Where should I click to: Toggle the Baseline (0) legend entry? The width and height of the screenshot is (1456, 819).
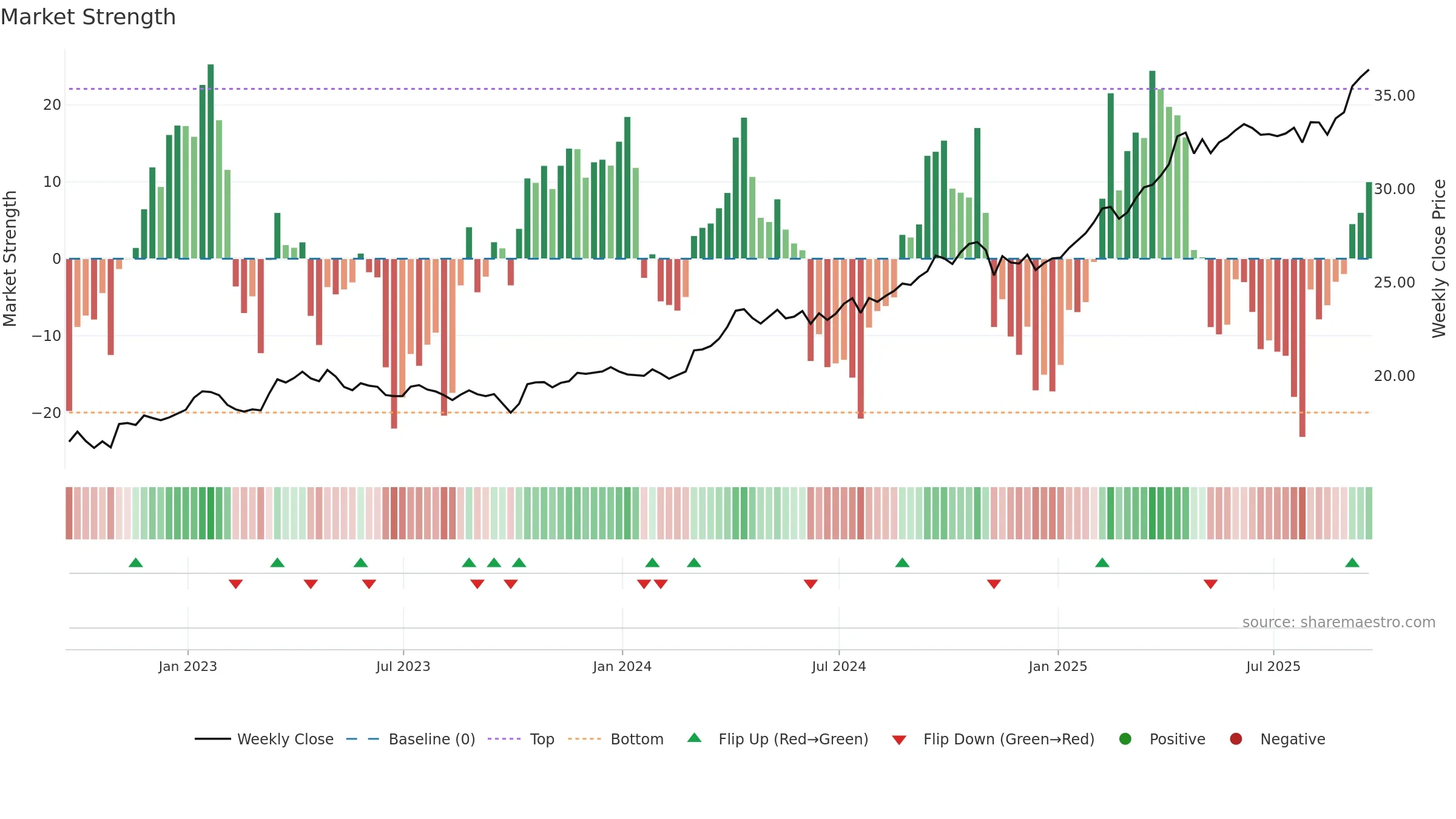coord(411,739)
